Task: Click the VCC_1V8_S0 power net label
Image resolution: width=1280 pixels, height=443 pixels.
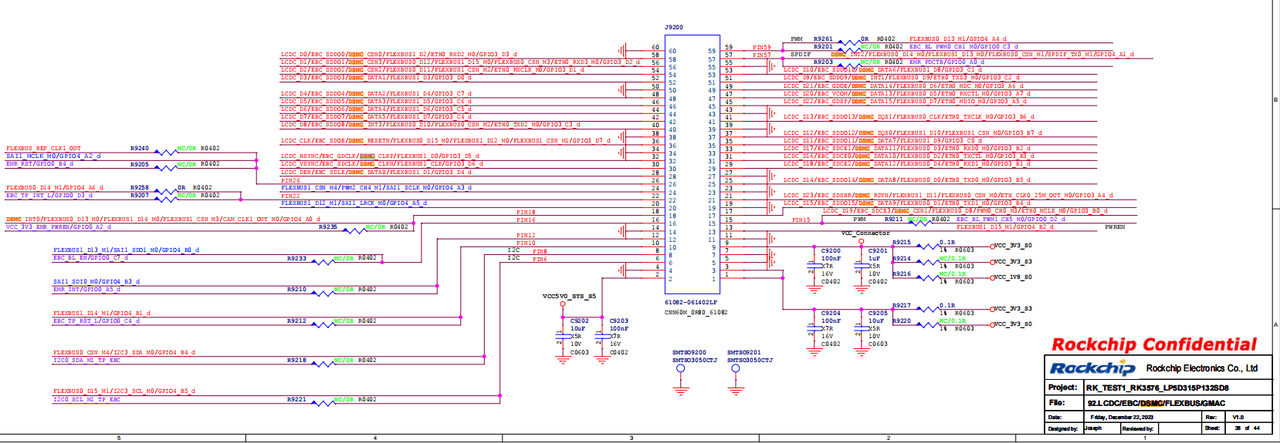Action: pyautogui.click(x=1012, y=277)
